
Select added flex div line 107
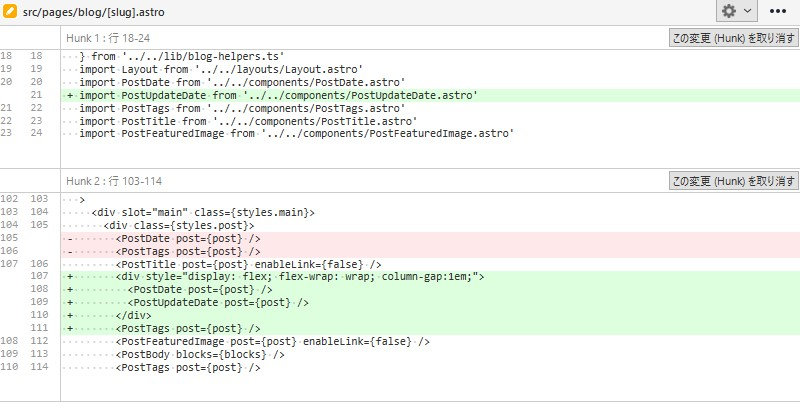[x=430, y=277]
